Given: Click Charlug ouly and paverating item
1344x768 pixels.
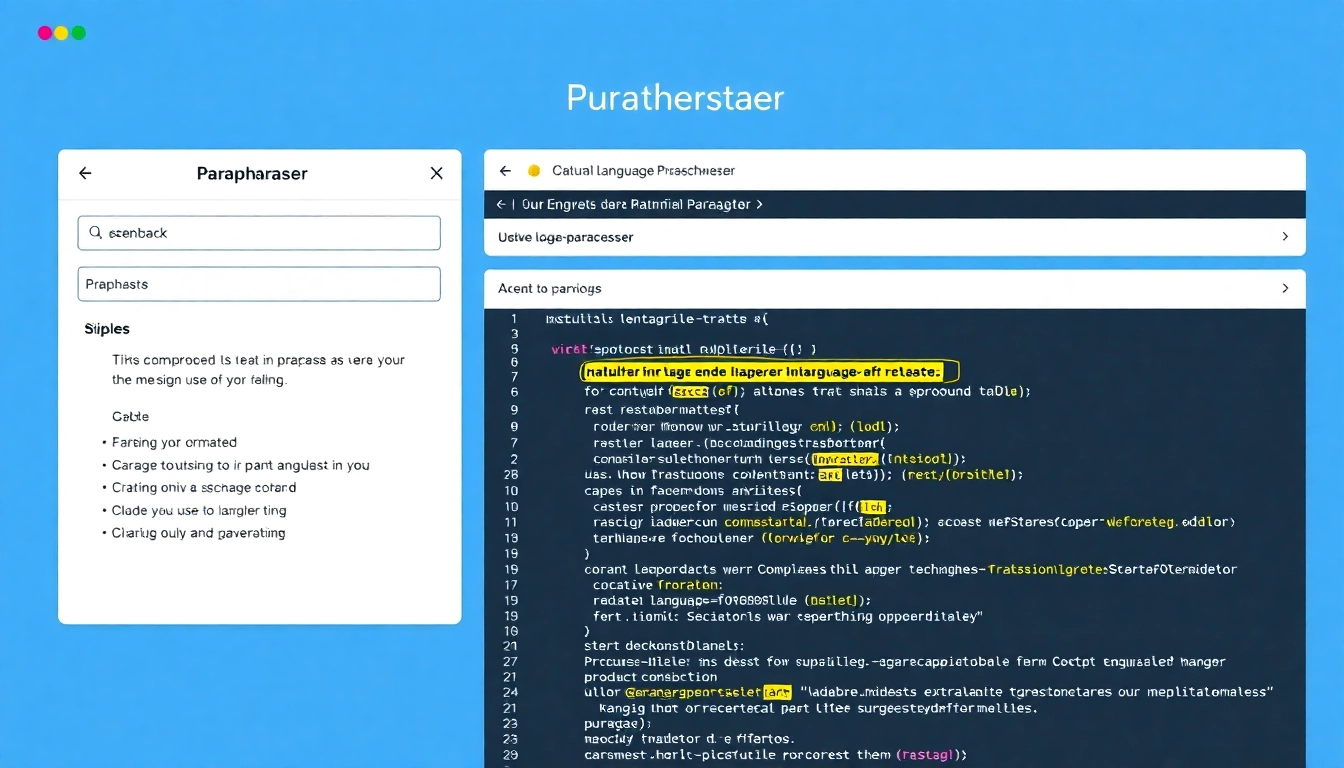Looking at the screenshot, I should point(198,533).
